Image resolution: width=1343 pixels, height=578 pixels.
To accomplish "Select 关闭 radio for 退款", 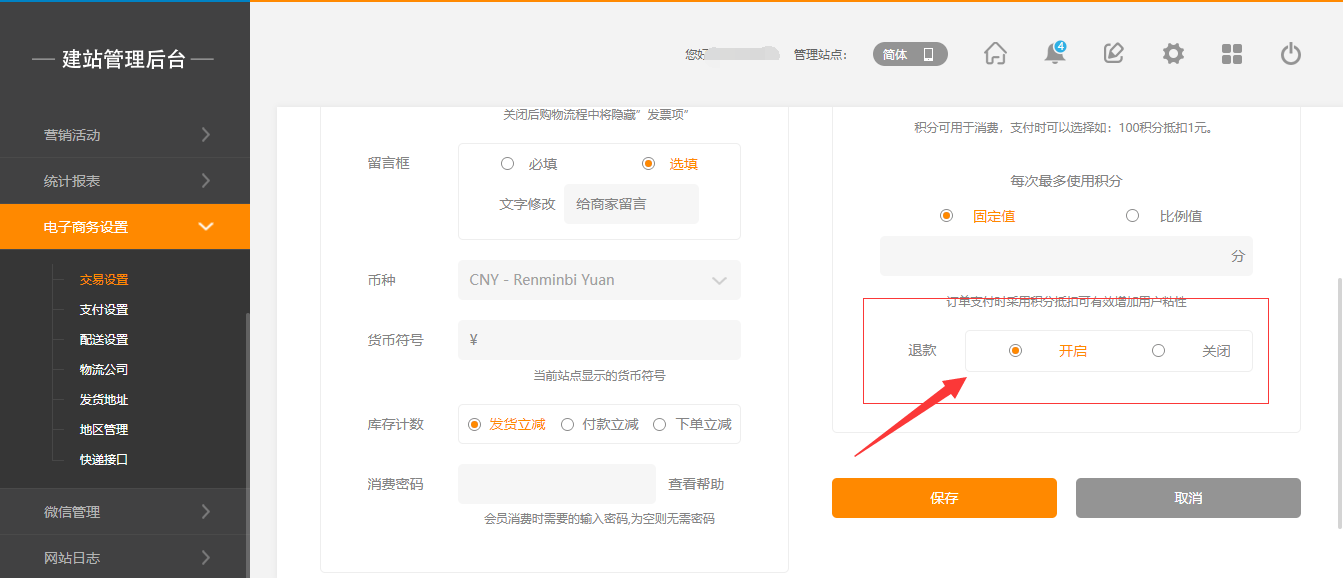I will [1158, 351].
